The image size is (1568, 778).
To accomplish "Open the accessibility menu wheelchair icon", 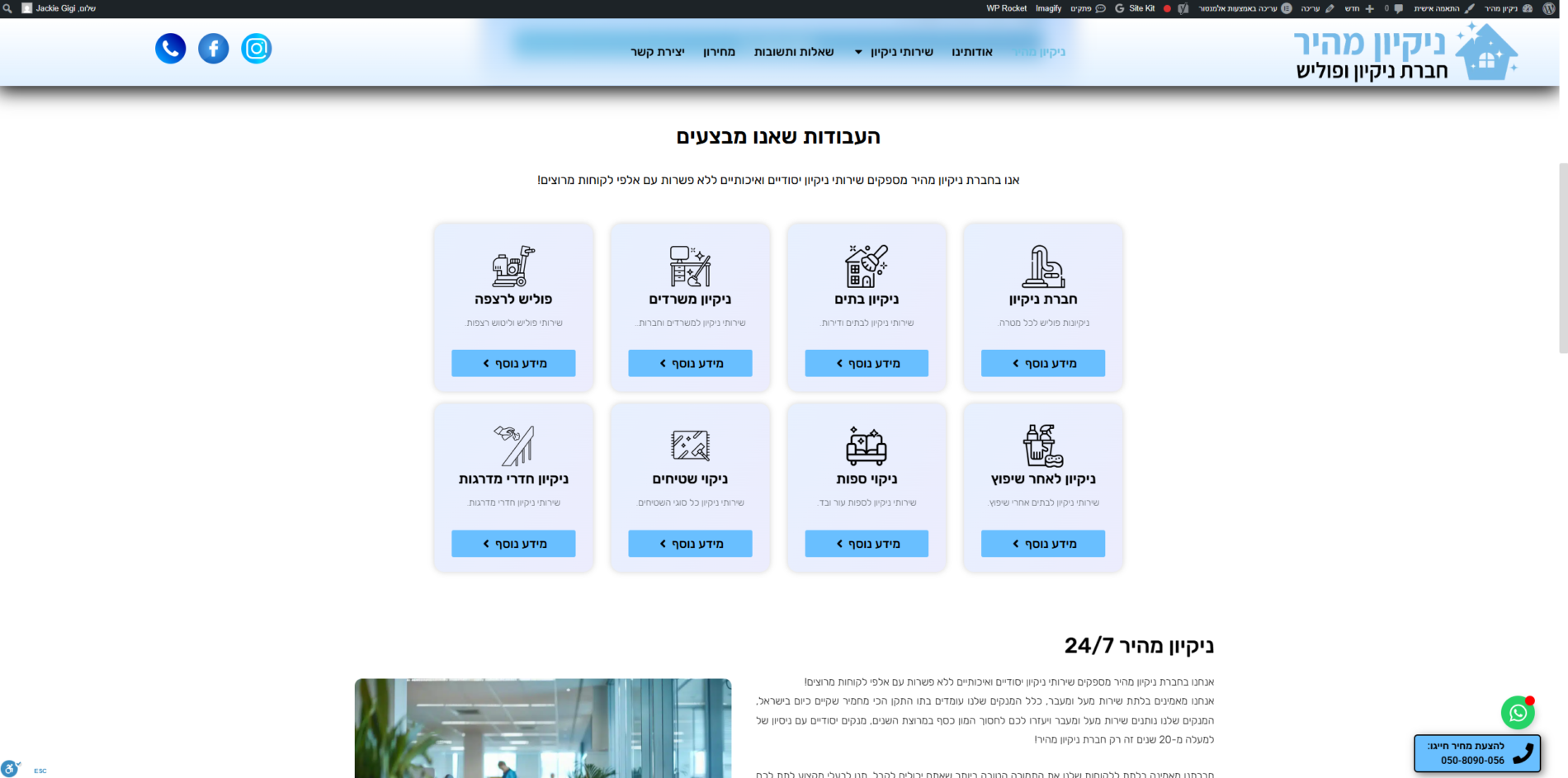I will point(9,769).
